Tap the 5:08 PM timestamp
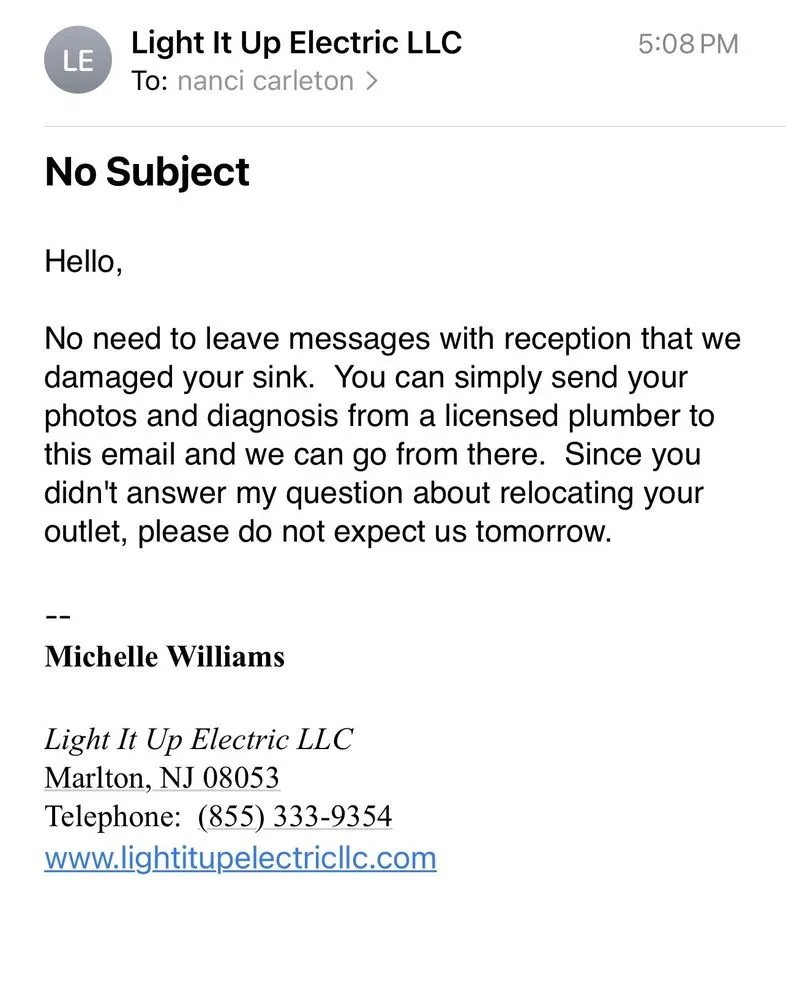 click(x=688, y=44)
